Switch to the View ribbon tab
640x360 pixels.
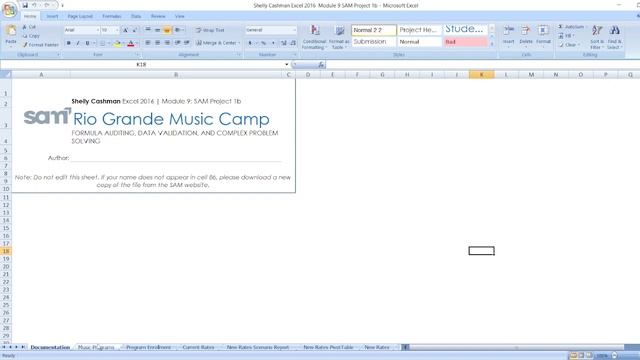180,16
